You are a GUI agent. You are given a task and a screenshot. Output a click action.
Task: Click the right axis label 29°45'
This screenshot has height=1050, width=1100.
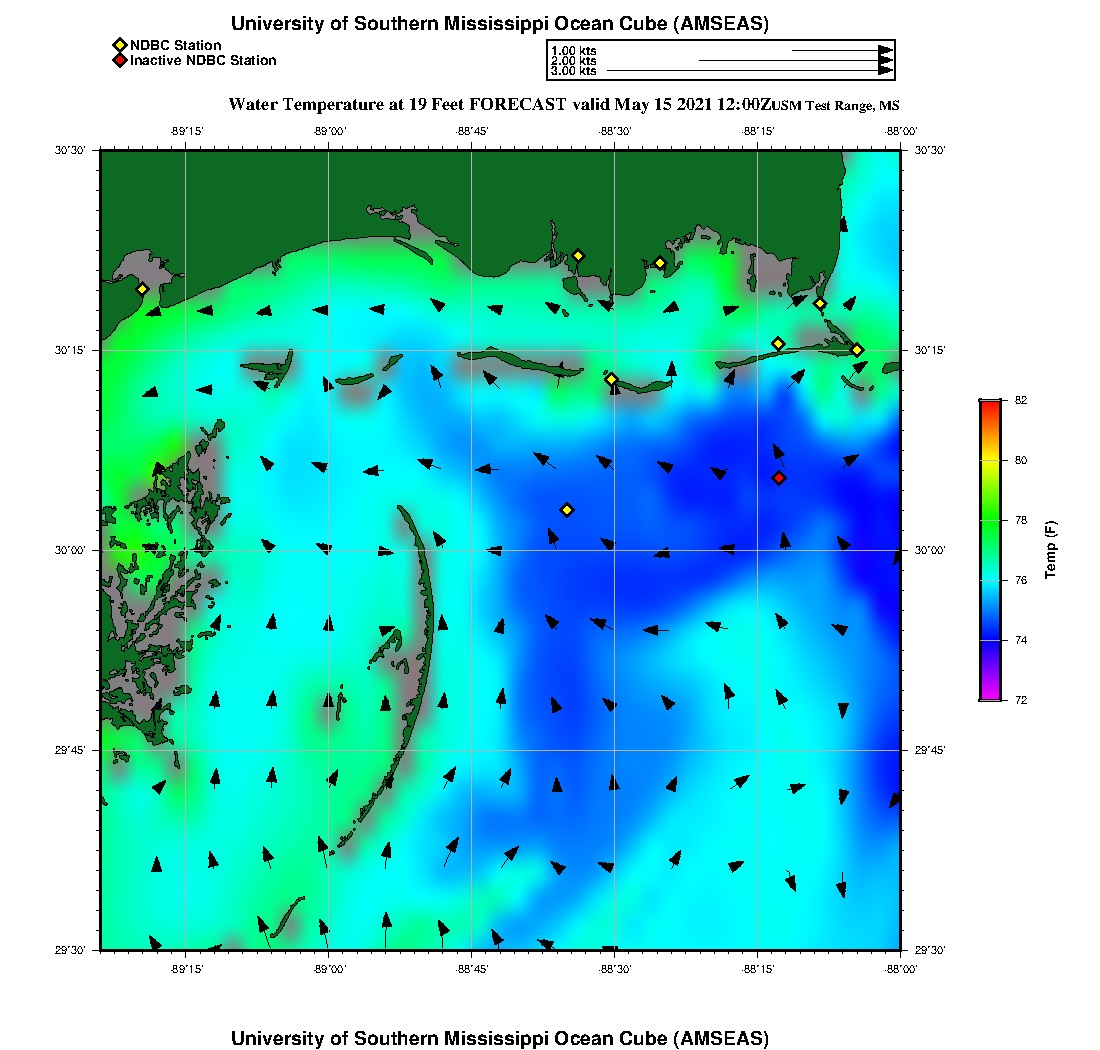pos(930,751)
